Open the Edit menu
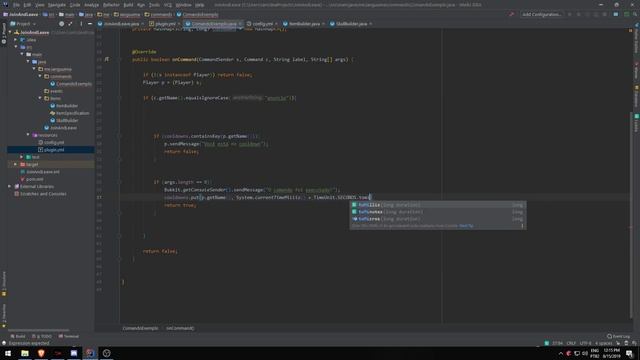640x360 pixels. [27, 5]
